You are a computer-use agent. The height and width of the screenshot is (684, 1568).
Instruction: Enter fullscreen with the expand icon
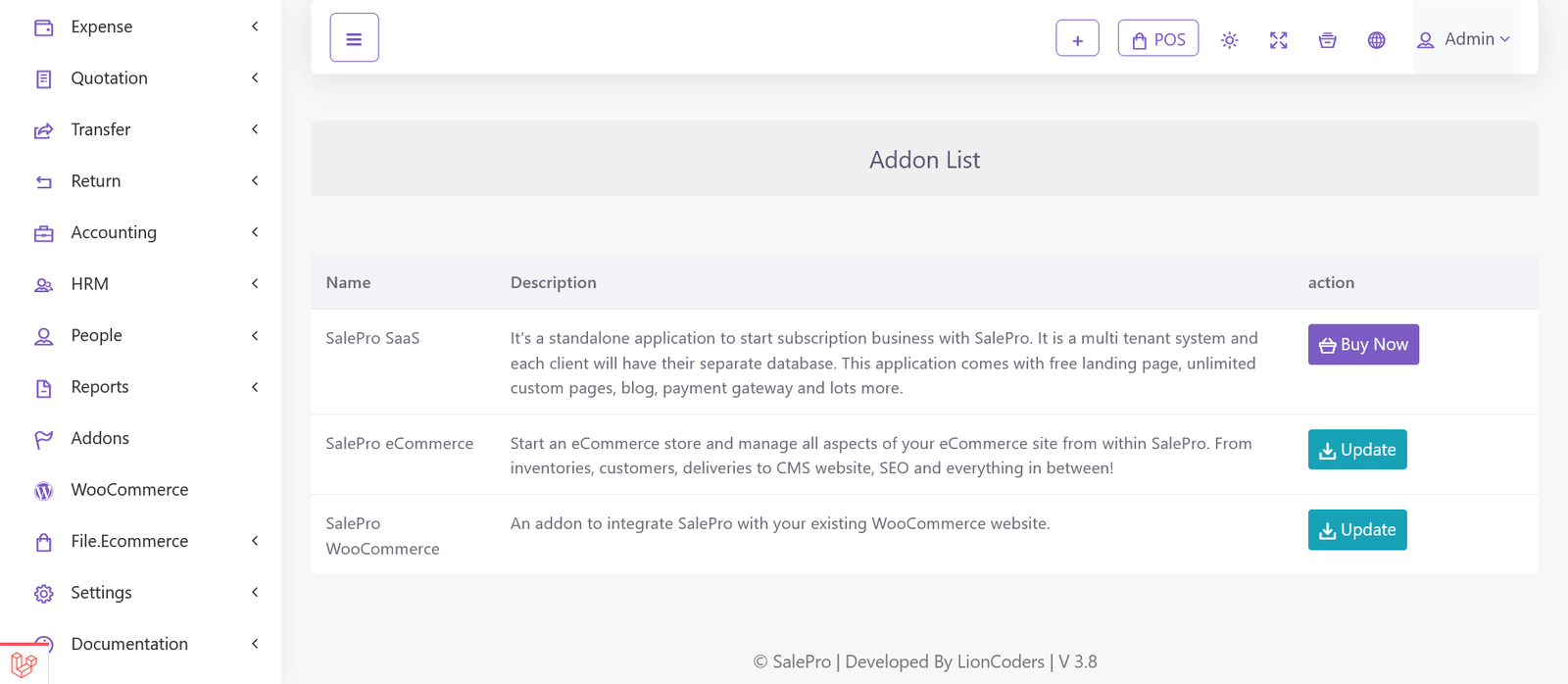pos(1278,40)
